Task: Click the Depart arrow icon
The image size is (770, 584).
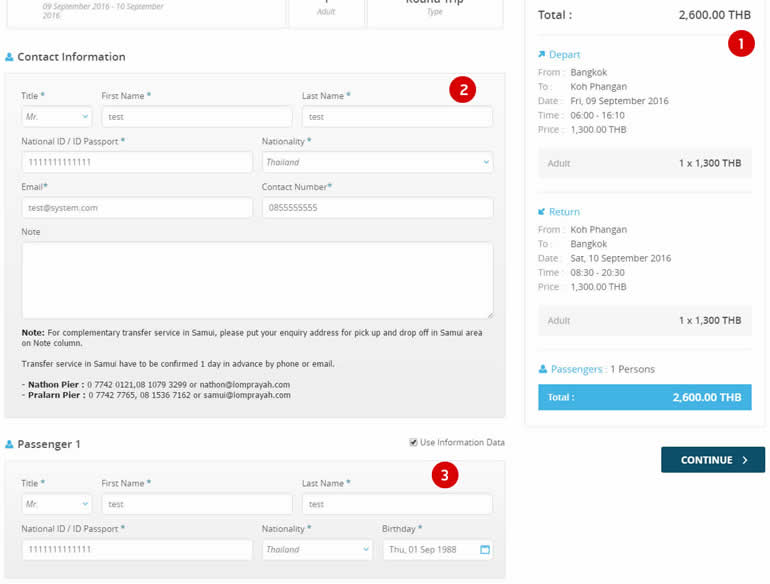Action: point(541,55)
